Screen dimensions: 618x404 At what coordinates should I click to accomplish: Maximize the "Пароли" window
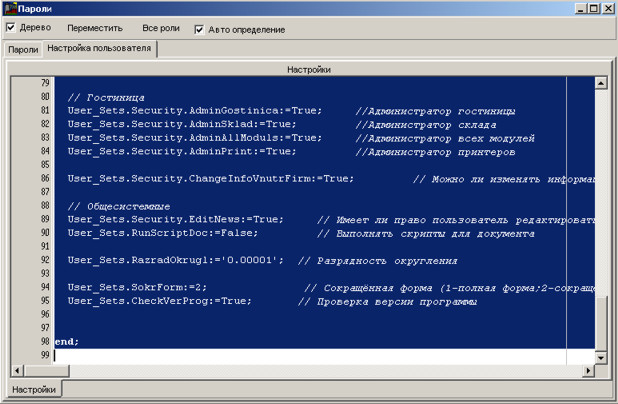[x=594, y=8]
